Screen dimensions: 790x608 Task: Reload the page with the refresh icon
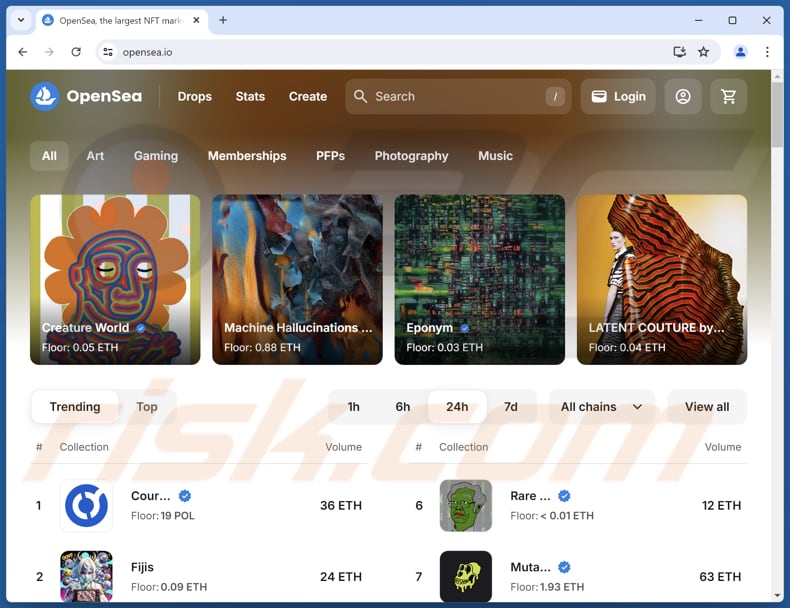(76, 52)
